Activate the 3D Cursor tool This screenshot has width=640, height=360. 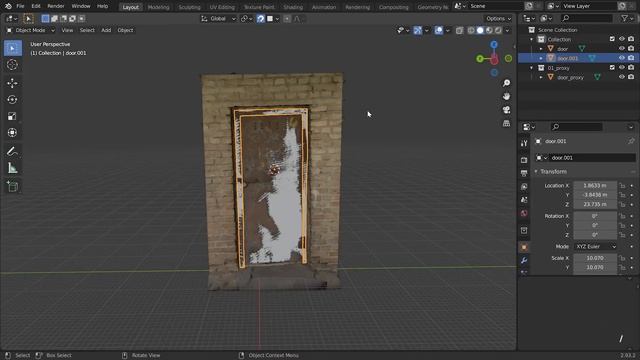[x=12, y=64]
